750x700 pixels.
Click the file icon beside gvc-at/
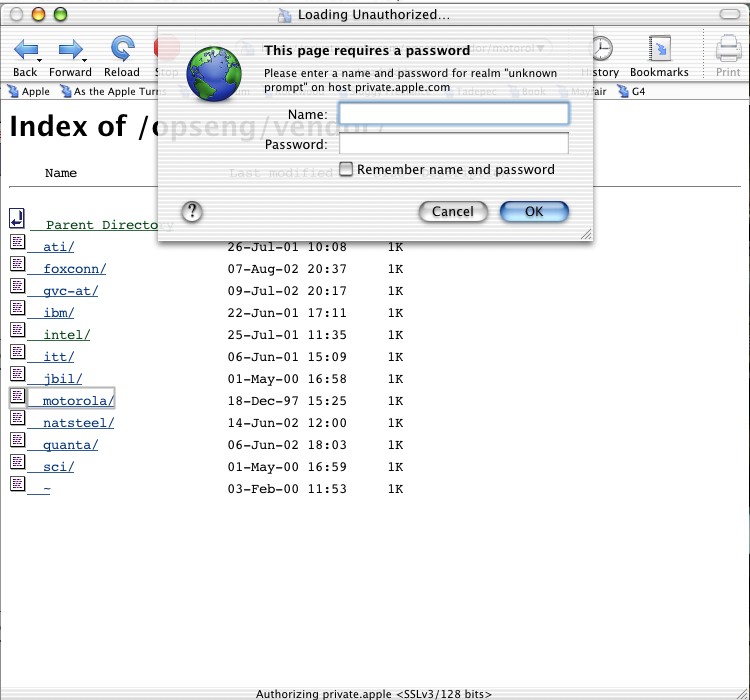click(18, 286)
